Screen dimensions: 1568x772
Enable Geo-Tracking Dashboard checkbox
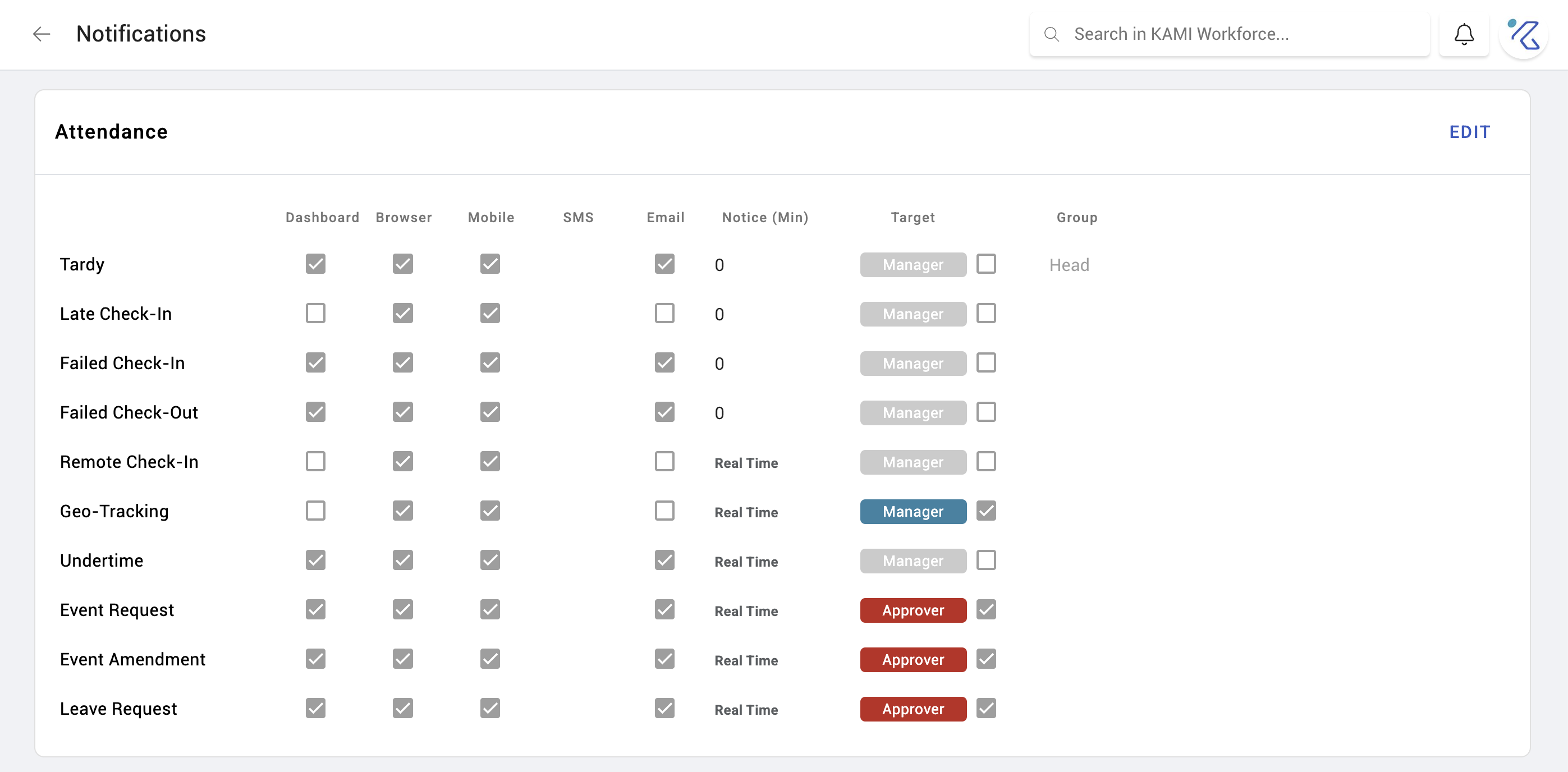[315, 511]
